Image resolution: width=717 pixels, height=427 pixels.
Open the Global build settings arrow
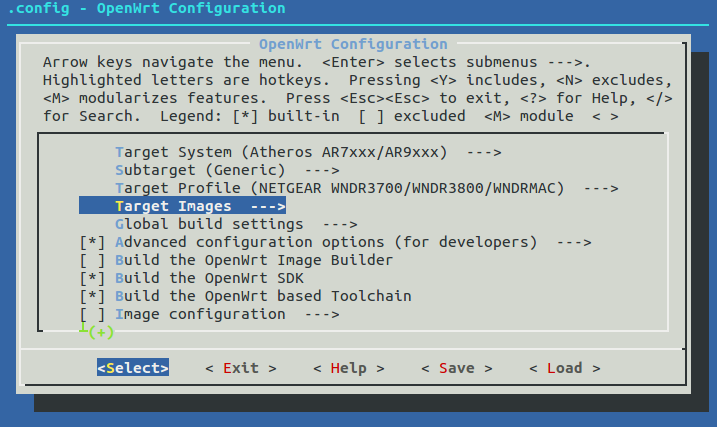pos(340,225)
